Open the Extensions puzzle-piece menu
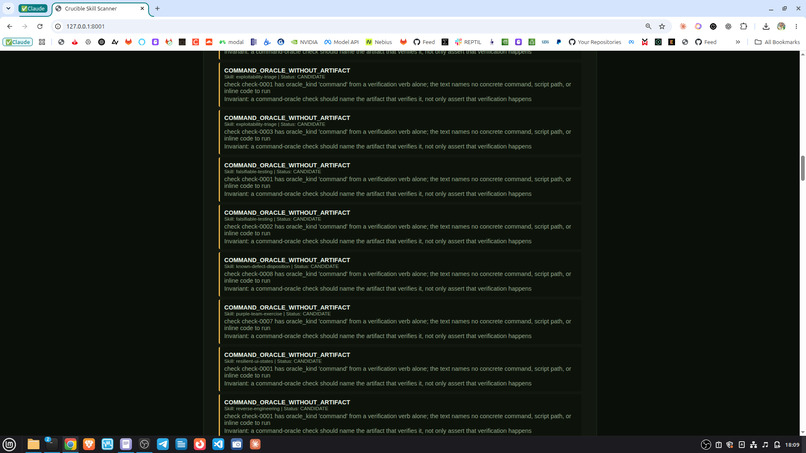806x453 pixels. (743, 26)
